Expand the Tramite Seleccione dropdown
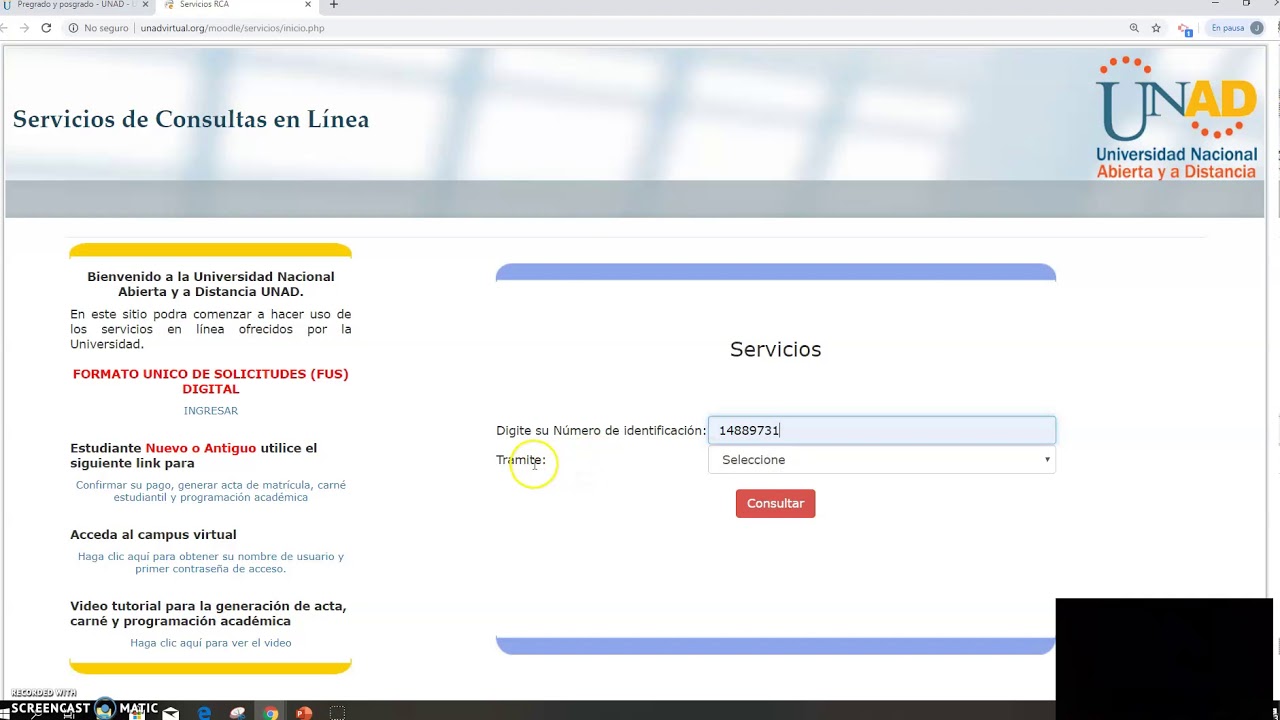 coord(881,460)
